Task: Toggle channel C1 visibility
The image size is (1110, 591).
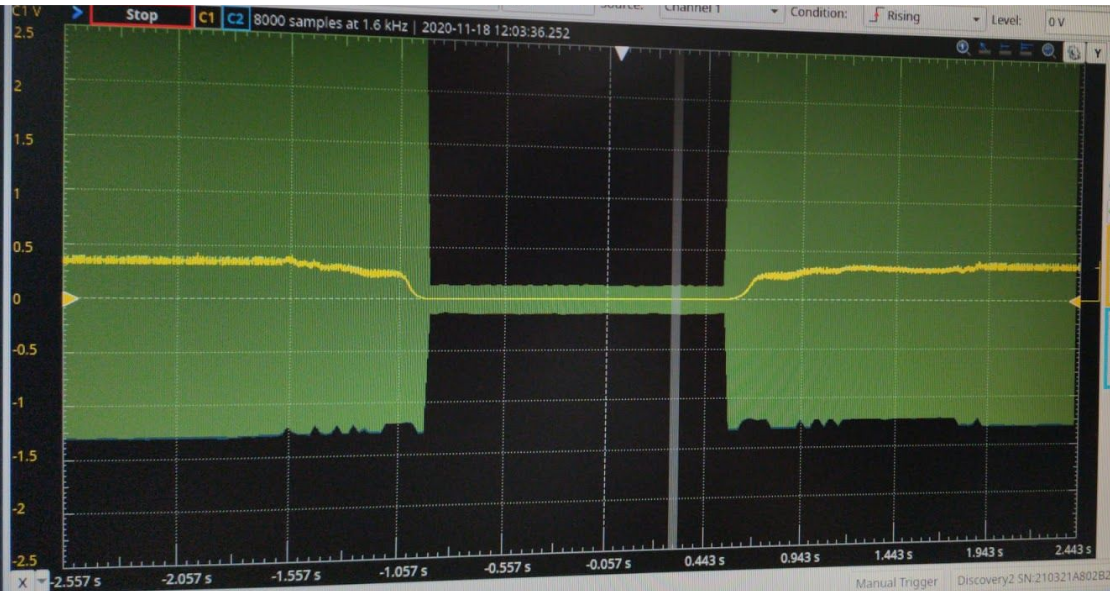Action: coord(207,17)
